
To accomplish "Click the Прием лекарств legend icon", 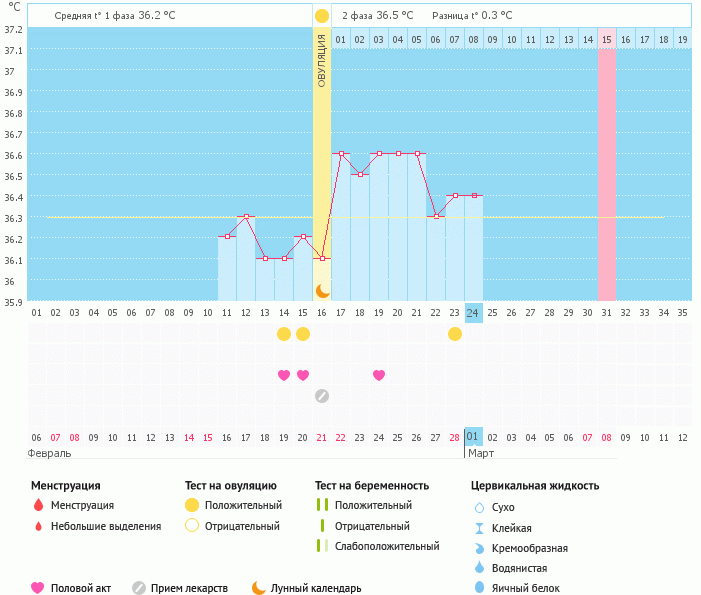I will [x=139, y=588].
